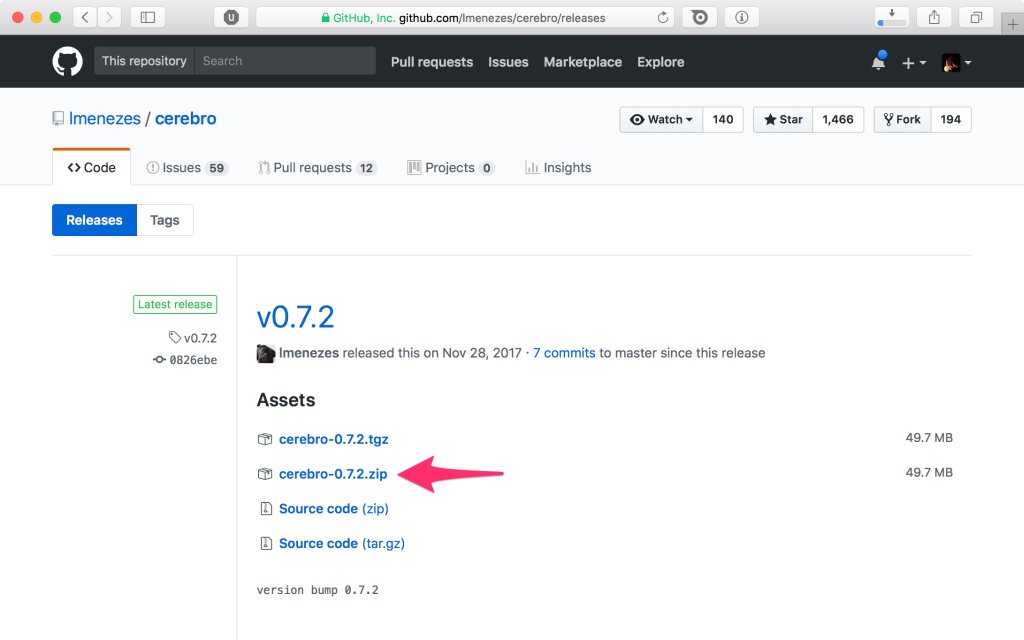Open the cerebro repository link
1024x640 pixels.
[x=185, y=118]
